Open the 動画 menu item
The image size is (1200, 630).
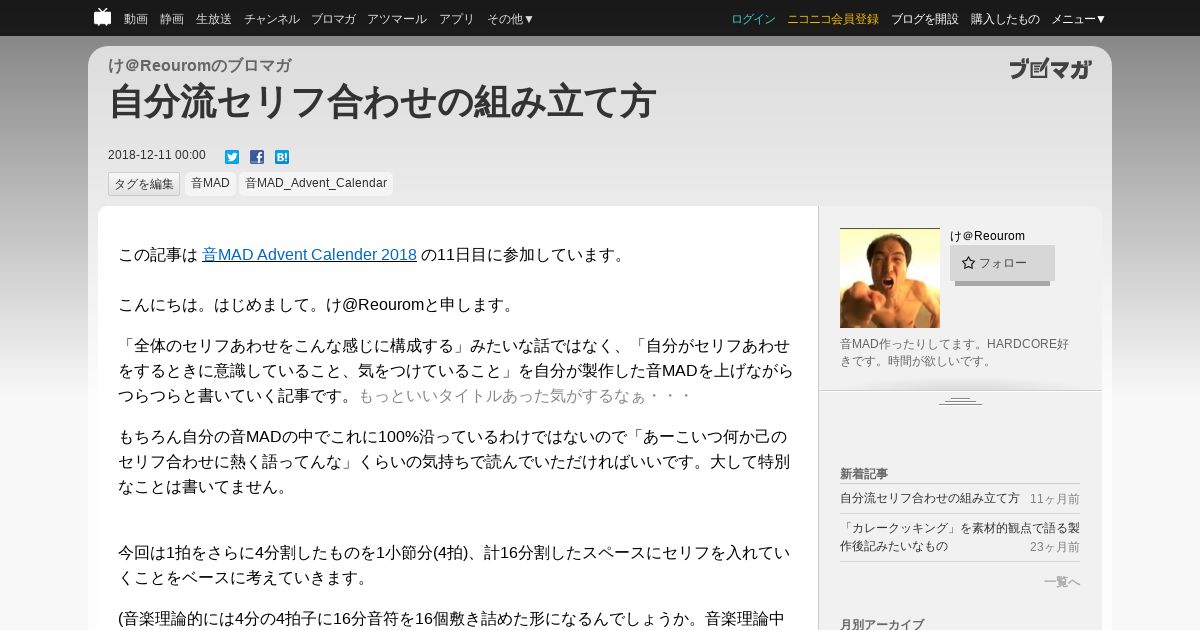pyautogui.click(x=136, y=19)
